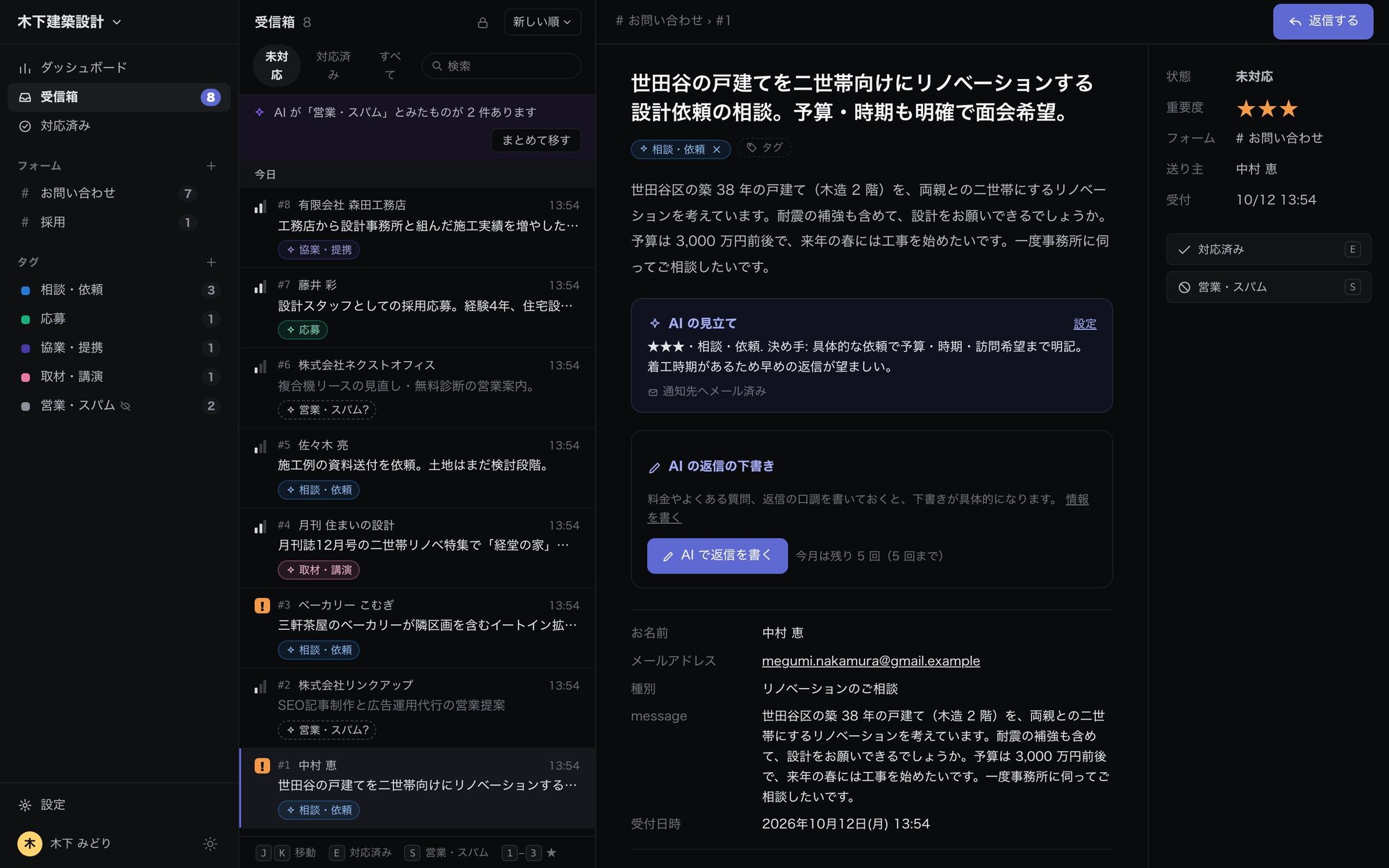Viewport: 1389px width, 868px height.
Task: Remove the 相談・依頼 tag with X
Action: pyautogui.click(x=717, y=149)
